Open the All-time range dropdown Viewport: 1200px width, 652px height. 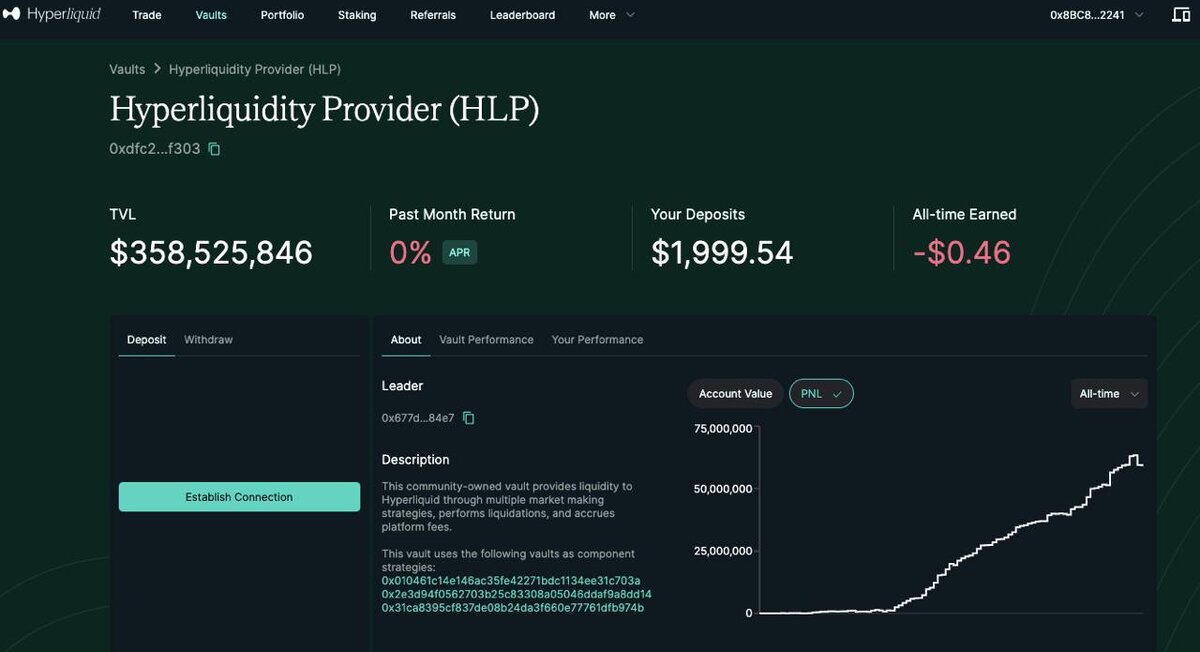pyautogui.click(x=1109, y=394)
